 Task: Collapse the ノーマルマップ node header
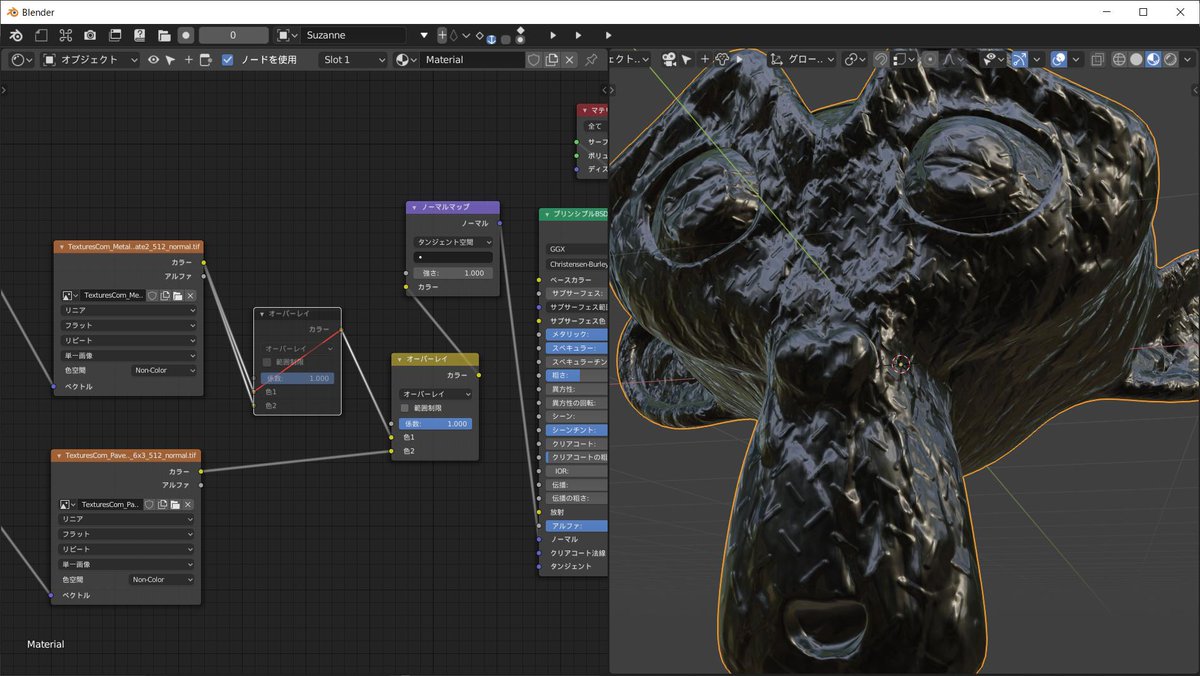(414, 208)
